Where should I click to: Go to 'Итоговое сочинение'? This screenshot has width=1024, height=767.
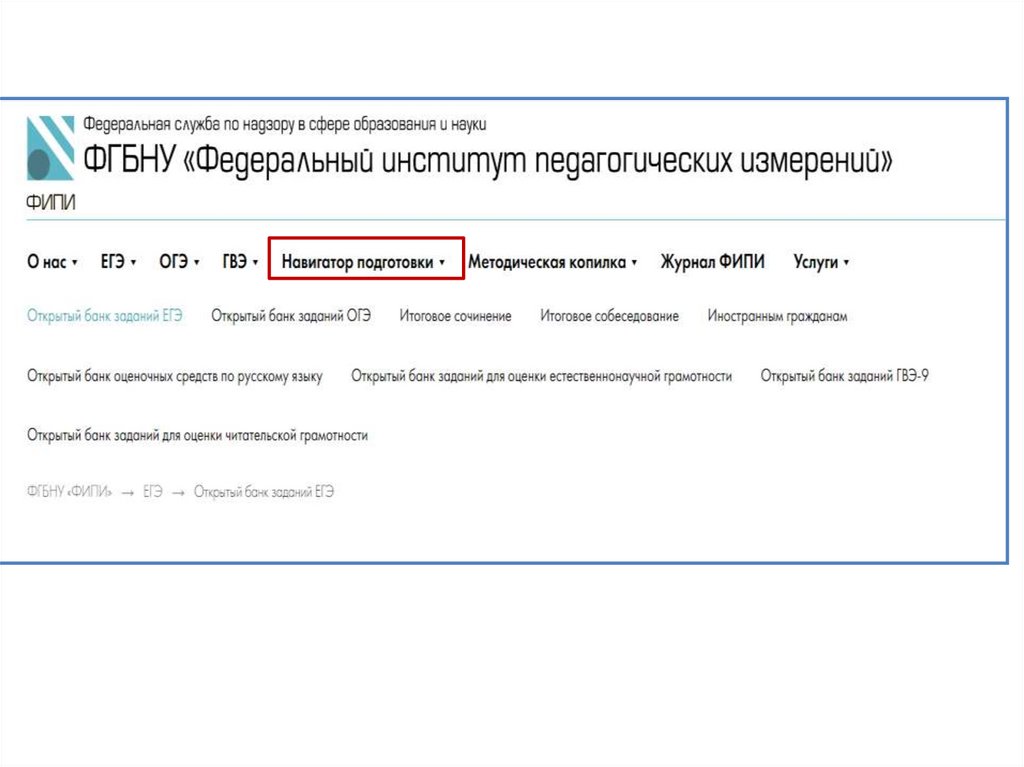pyautogui.click(x=455, y=316)
